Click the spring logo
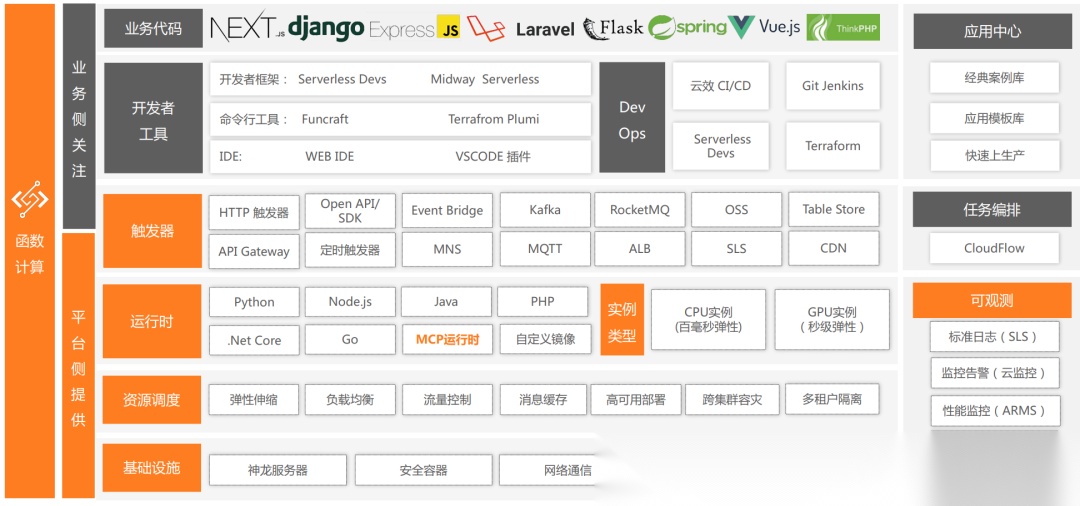 tap(687, 28)
